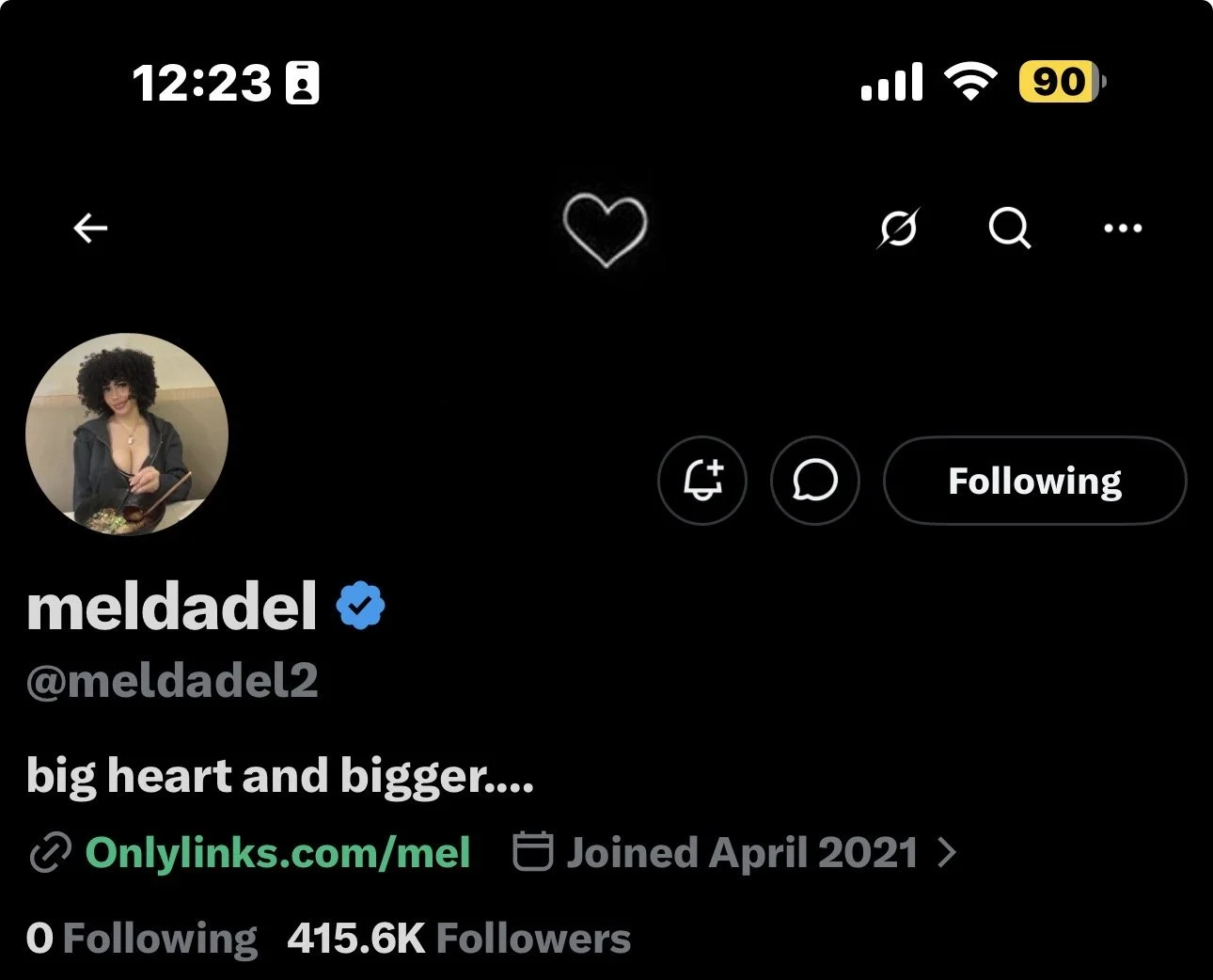View the meldadel profile picture
This screenshot has height=980, width=1213.
[127, 435]
